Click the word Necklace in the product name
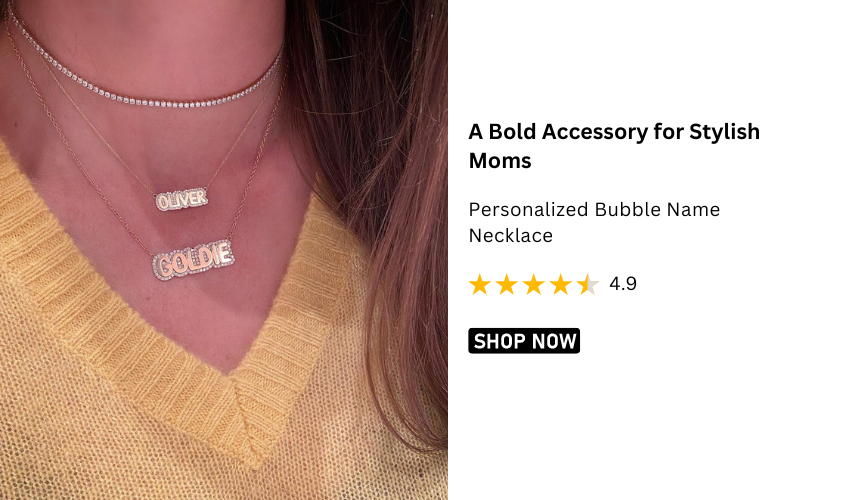This screenshot has height=500, width=850. pos(511,236)
